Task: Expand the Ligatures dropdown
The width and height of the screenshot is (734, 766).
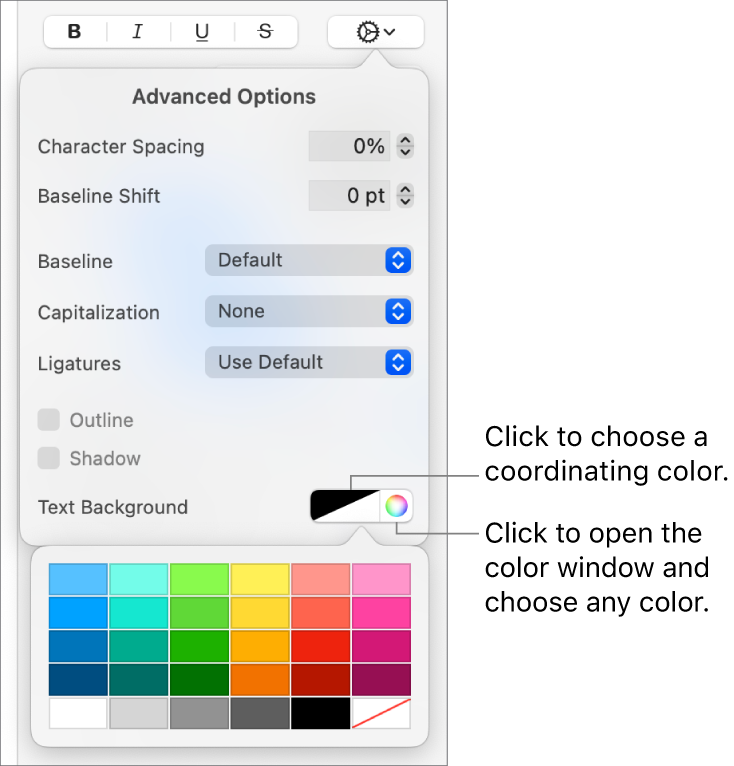Action: [309, 363]
